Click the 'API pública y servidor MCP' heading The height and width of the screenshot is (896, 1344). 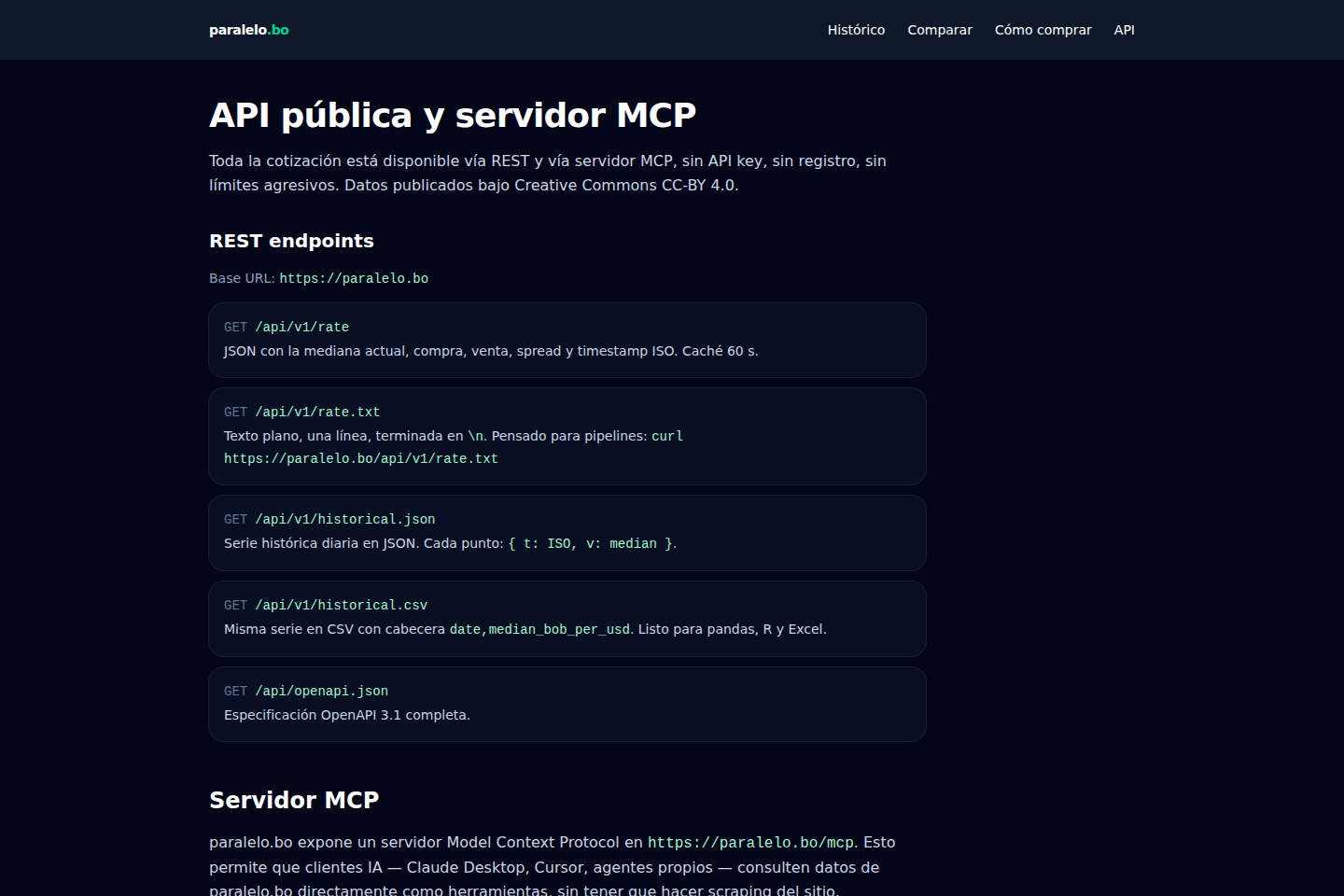coord(453,115)
